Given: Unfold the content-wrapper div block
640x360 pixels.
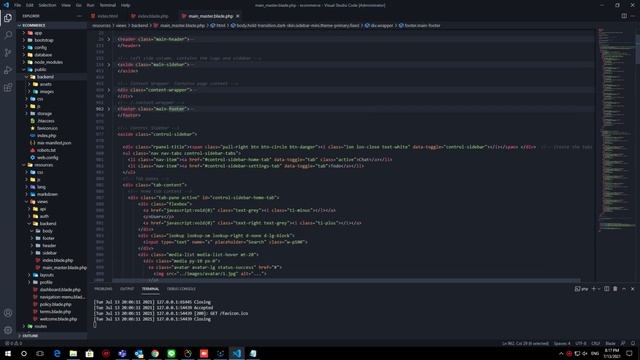Looking at the screenshot, I should click(x=109, y=90).
